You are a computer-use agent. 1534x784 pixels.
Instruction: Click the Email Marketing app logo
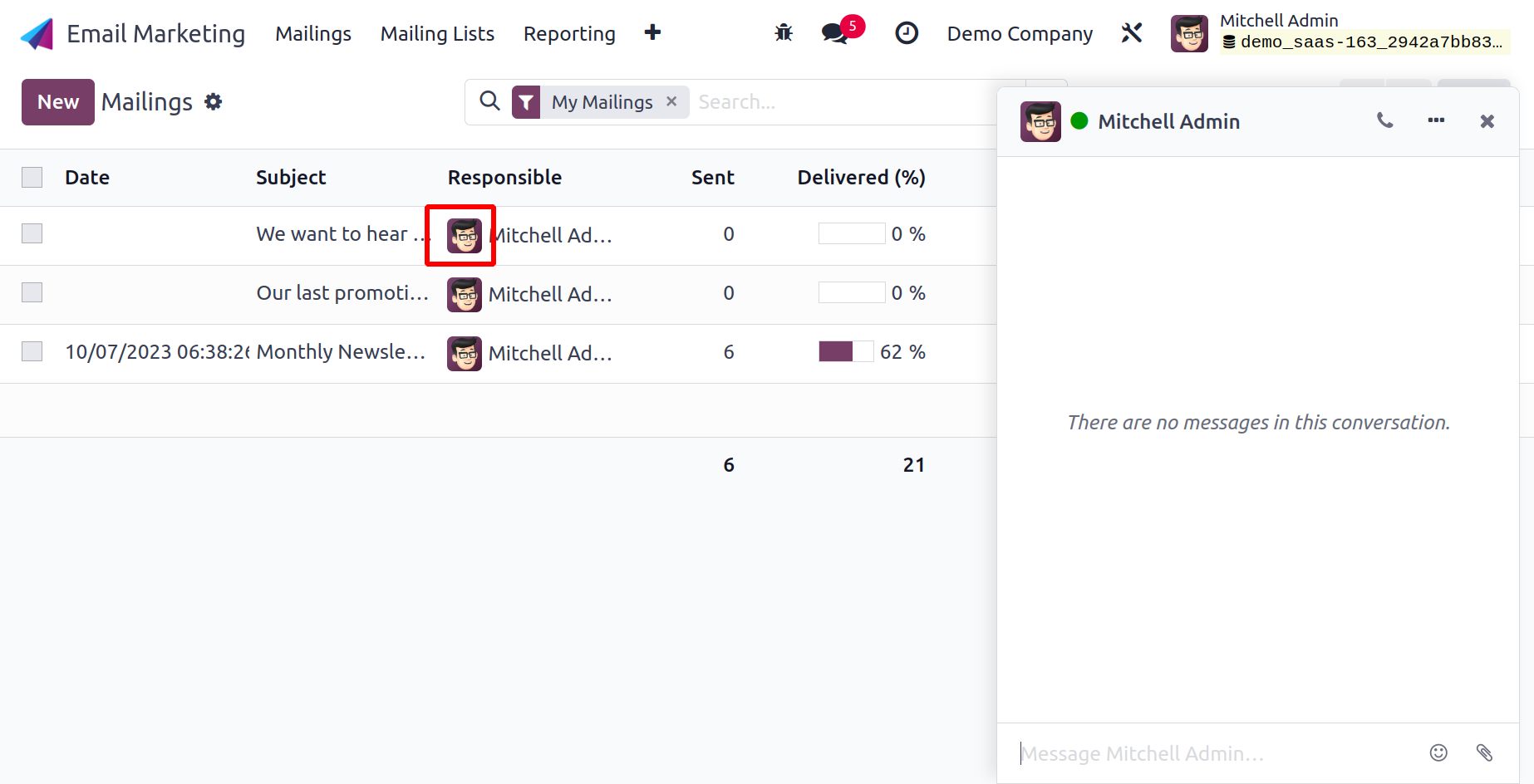pyautogui.click(x=37, y=34)
